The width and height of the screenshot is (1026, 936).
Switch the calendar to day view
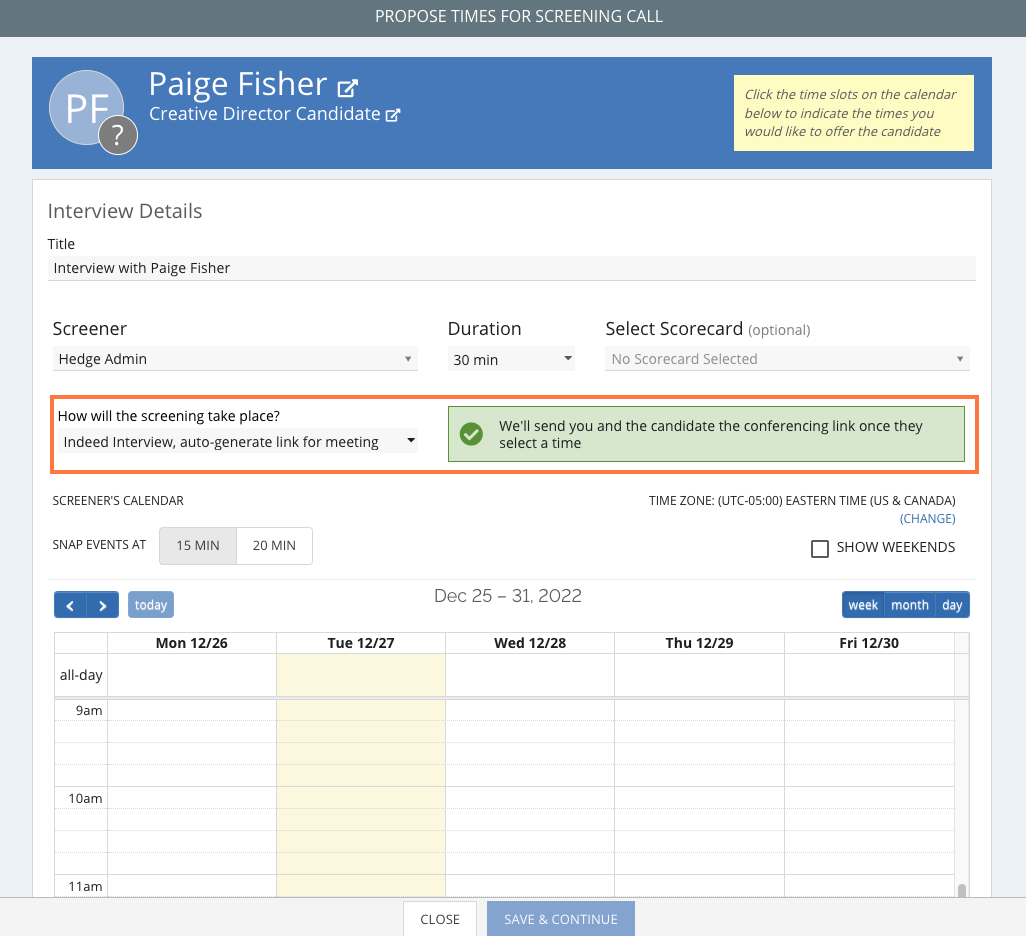pos(952,605)
